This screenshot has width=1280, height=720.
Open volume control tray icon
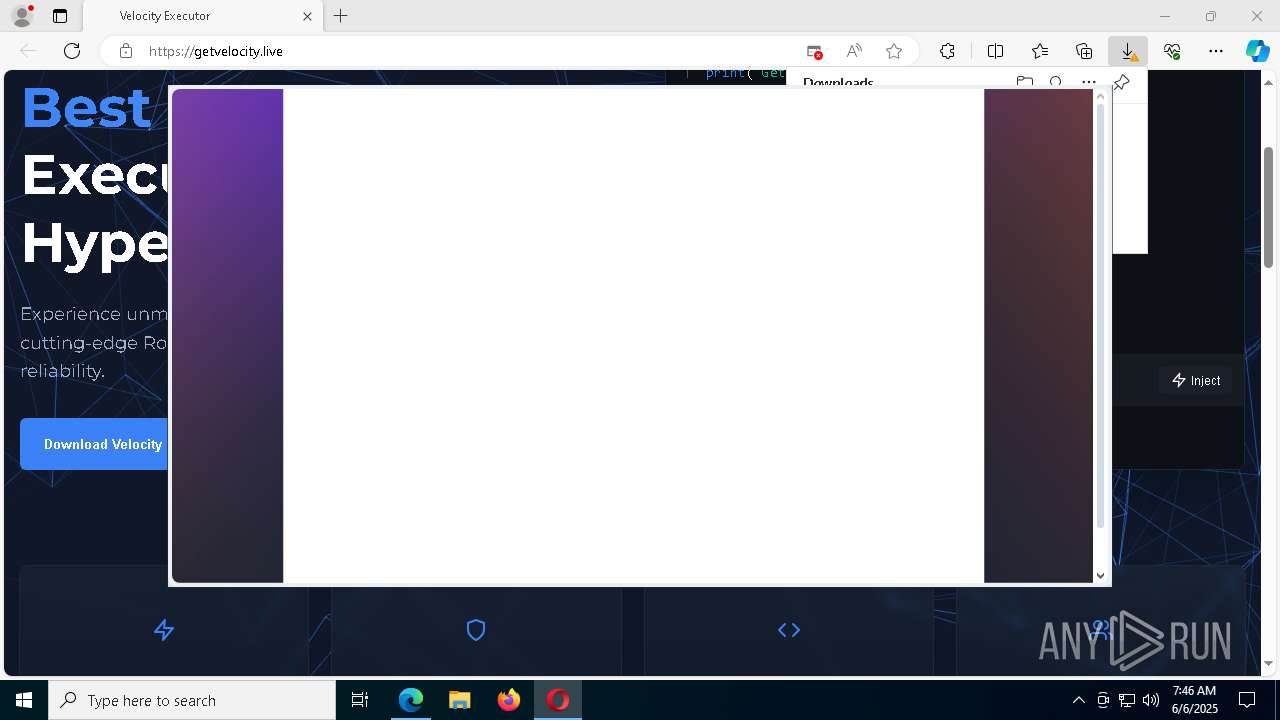[1151, 700]
